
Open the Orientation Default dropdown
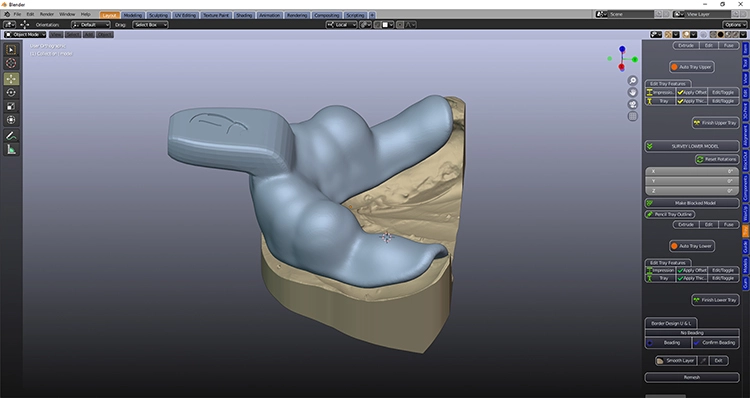tap(90, 25)
